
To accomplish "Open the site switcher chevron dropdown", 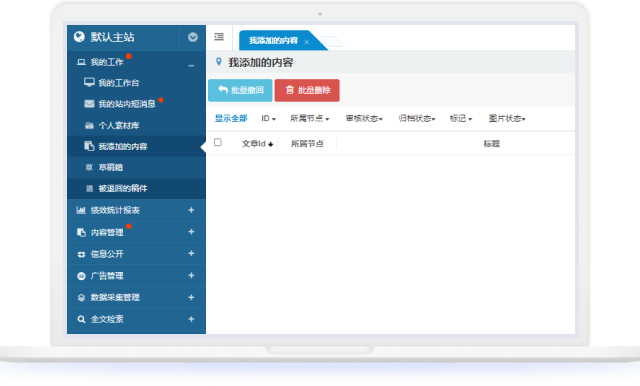I will [x=193, y=38].
